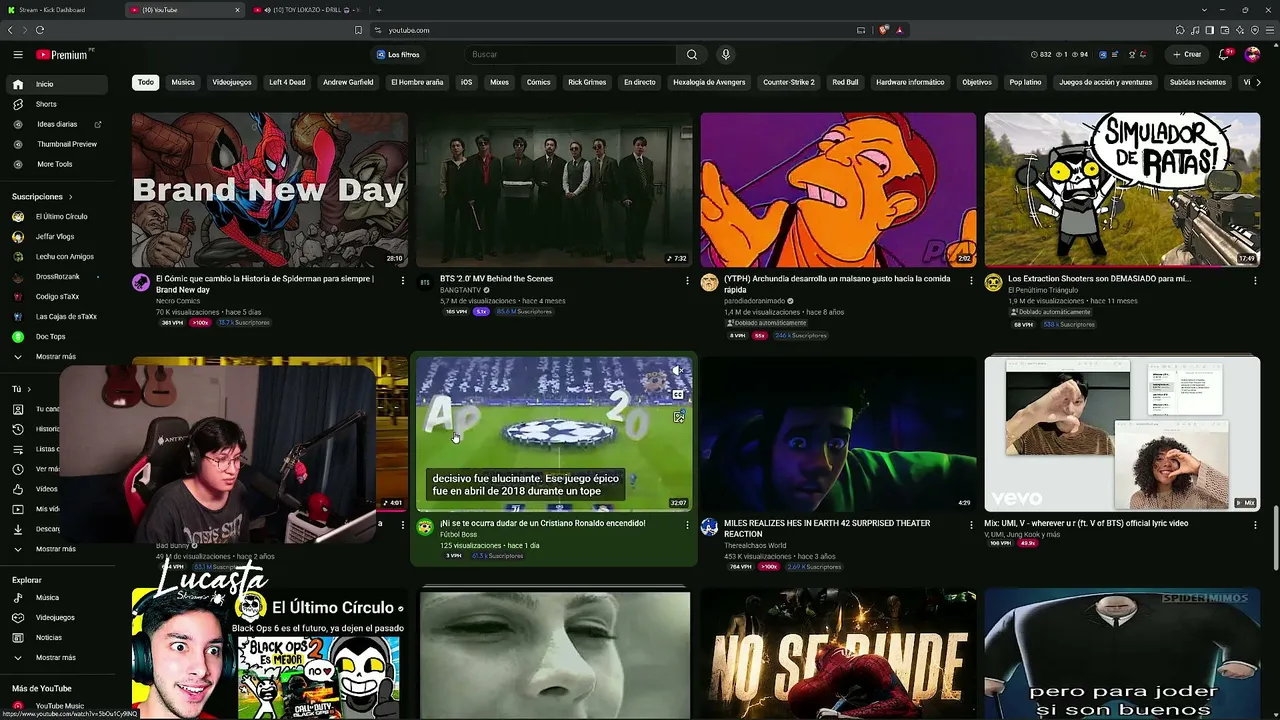The height and width of the screenshot is (720, 1280).
Task: Open options for the BTS '2.0' MV video
Action: click(x=687, y=281)
